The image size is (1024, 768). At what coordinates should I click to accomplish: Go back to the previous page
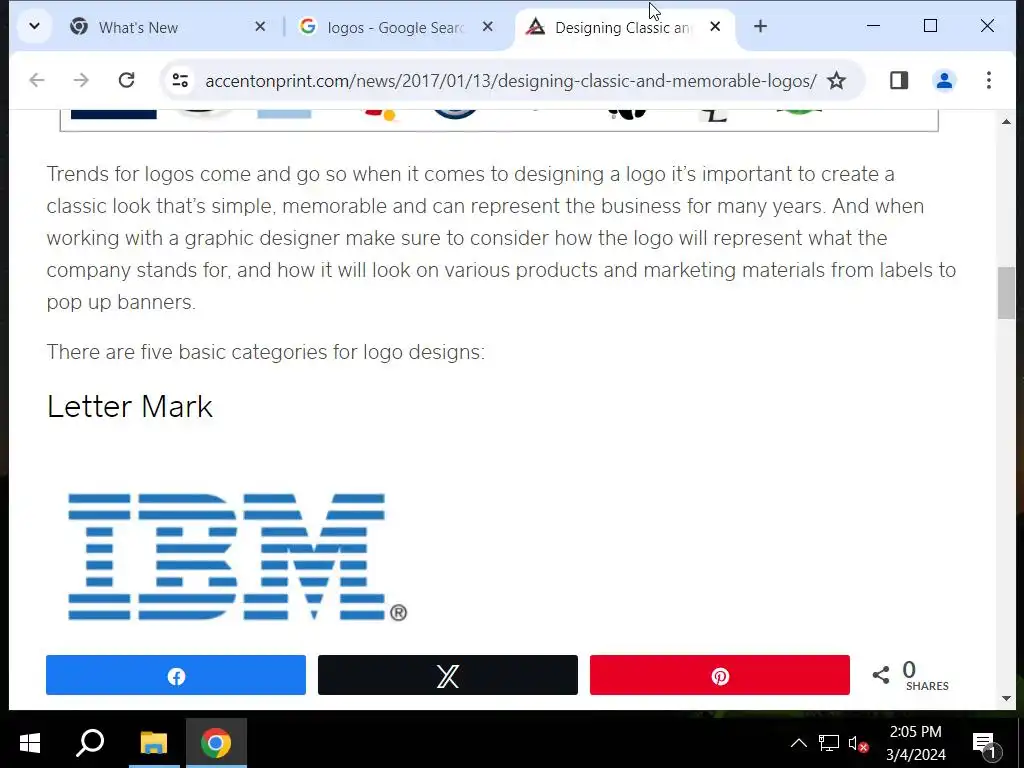37,80
